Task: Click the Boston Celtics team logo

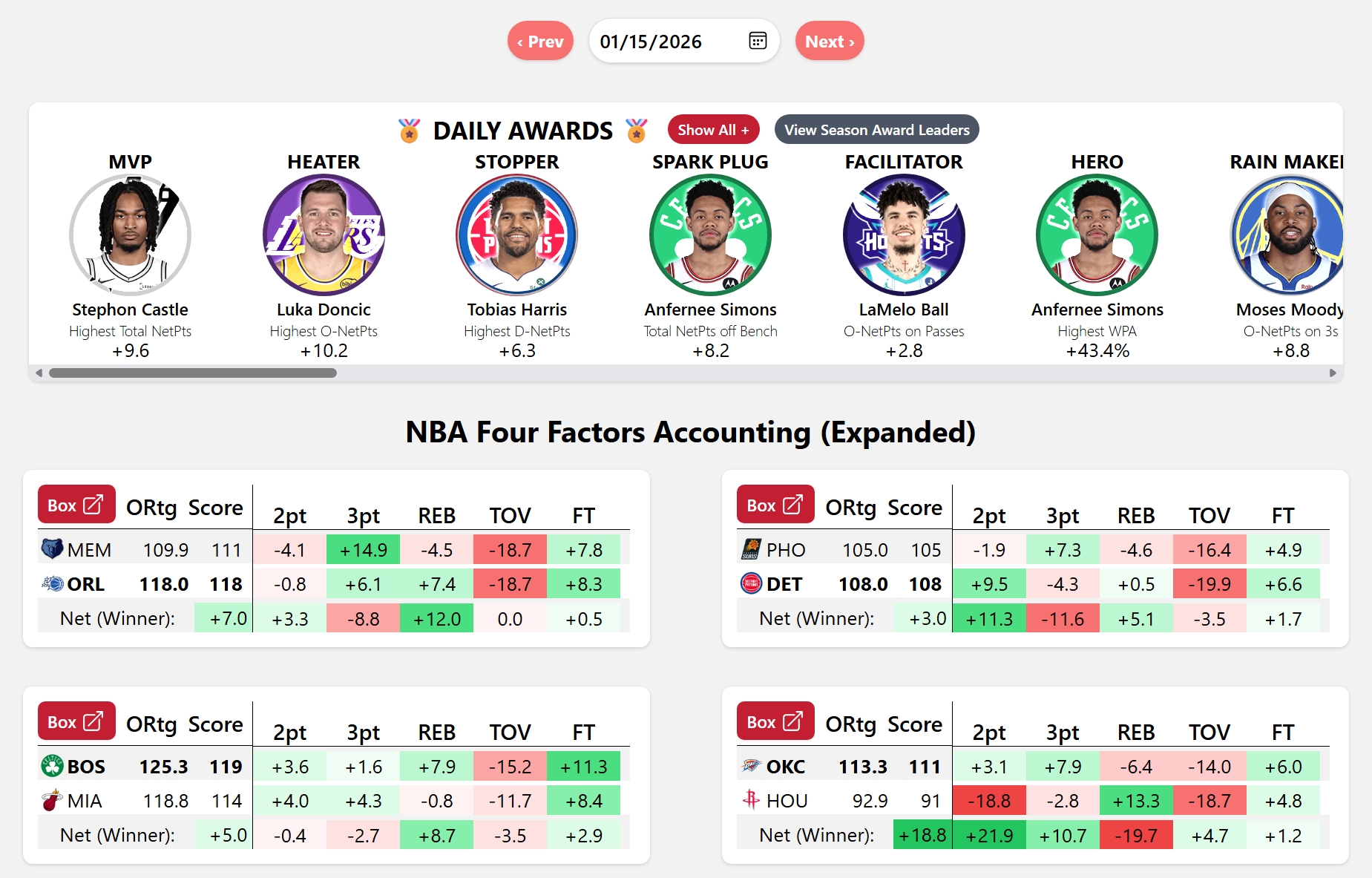Action: pyautogui.click(x=52, y=766)
